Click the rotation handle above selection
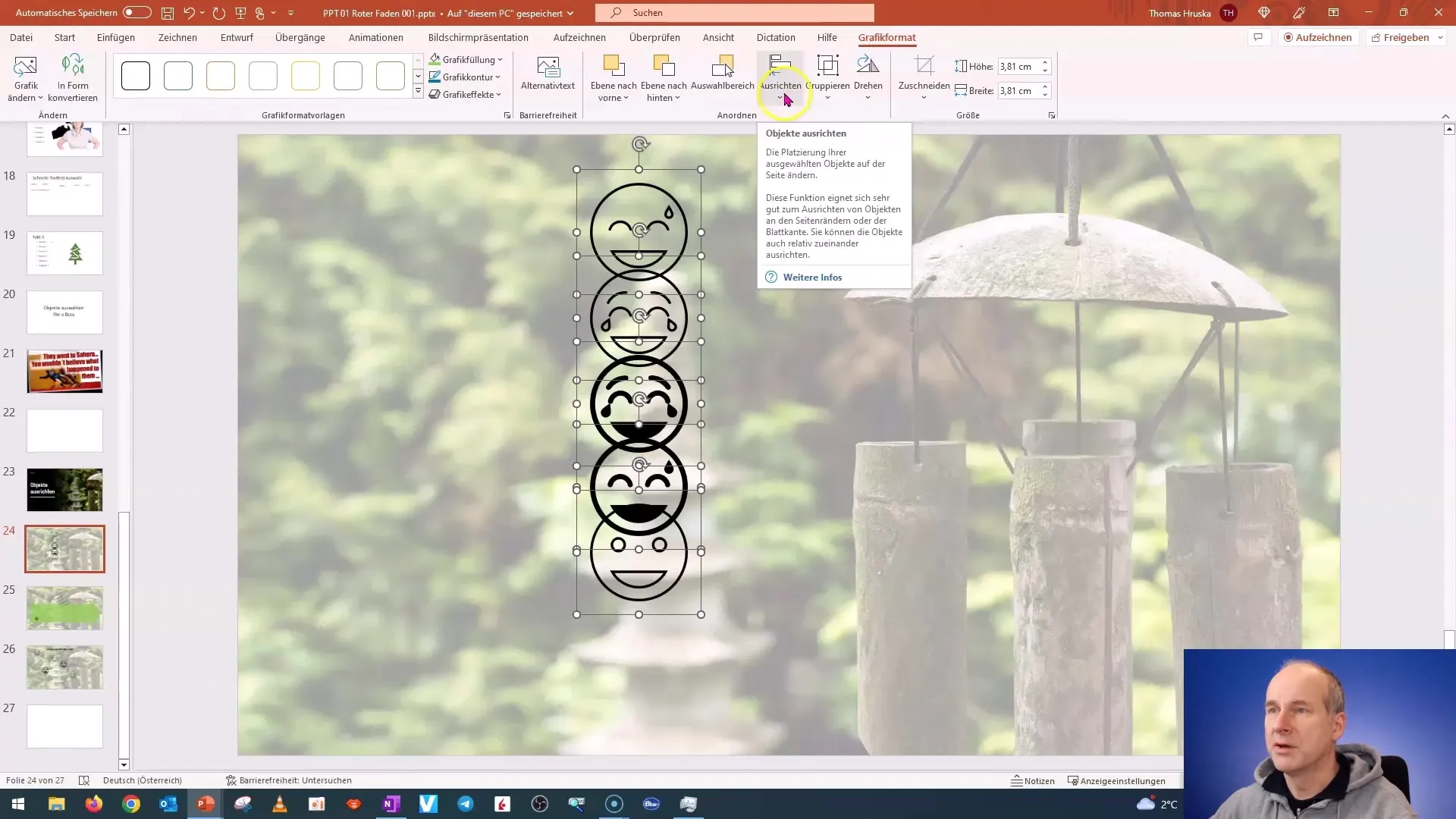1456x819 pixels. [640, 144]
